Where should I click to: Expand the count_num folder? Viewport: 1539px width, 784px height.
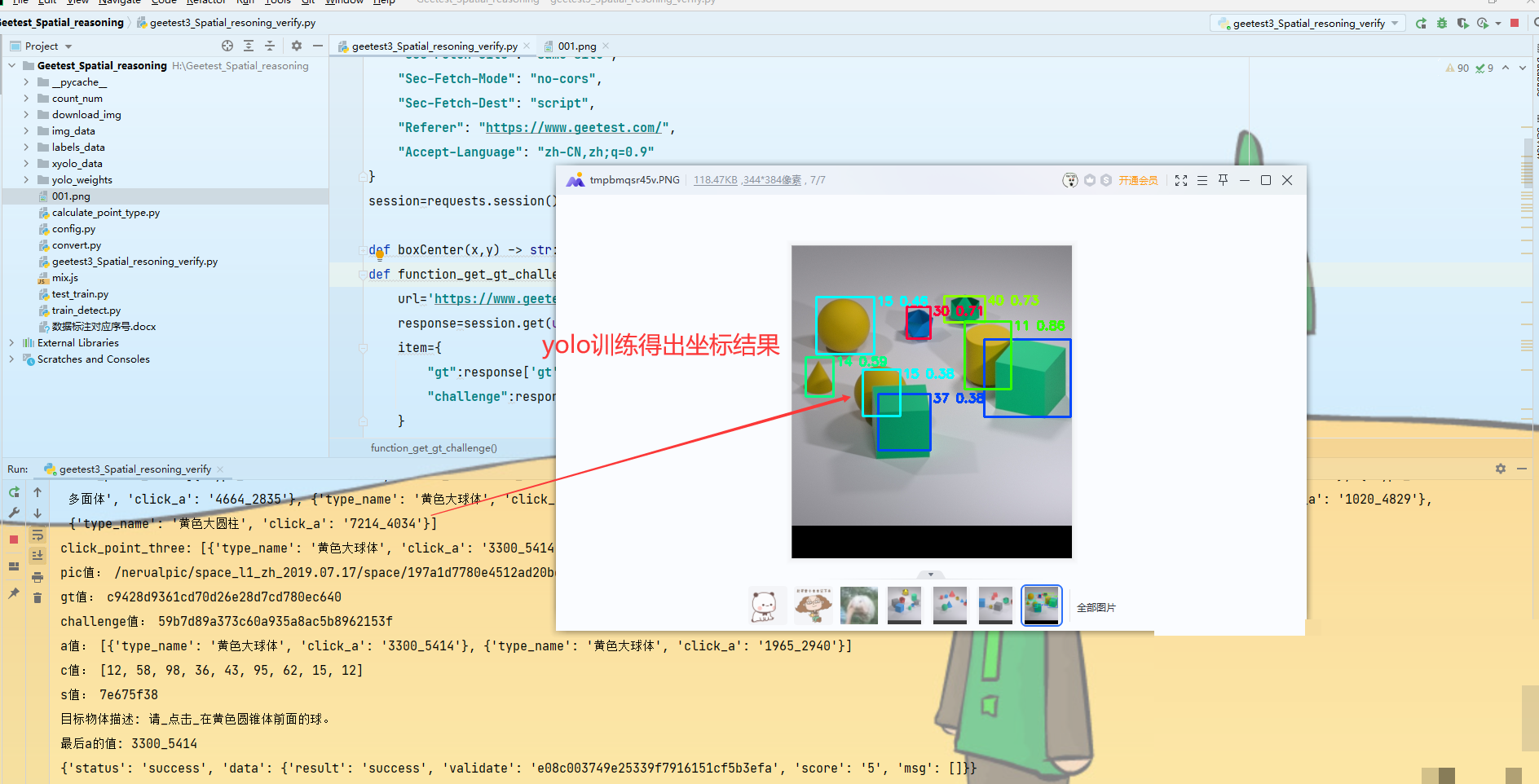26,99
